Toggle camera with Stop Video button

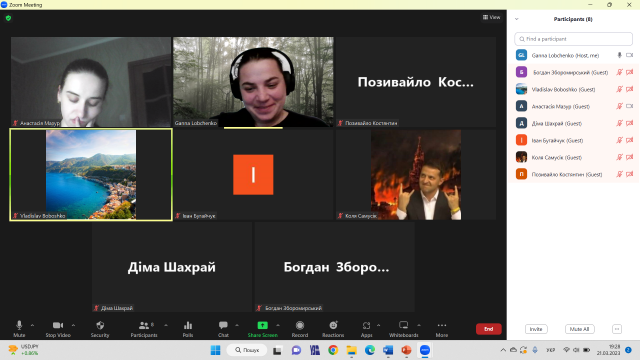coord(58,329)
